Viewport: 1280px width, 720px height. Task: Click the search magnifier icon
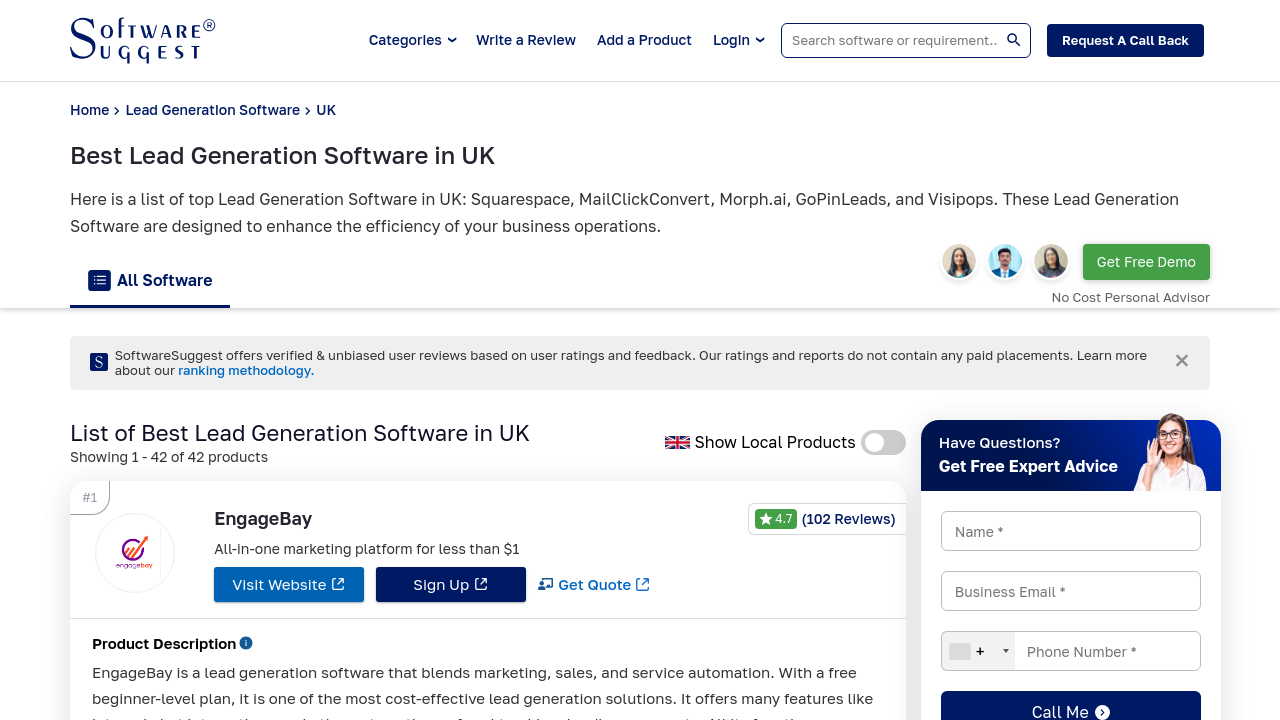(x=1013, y=40)
